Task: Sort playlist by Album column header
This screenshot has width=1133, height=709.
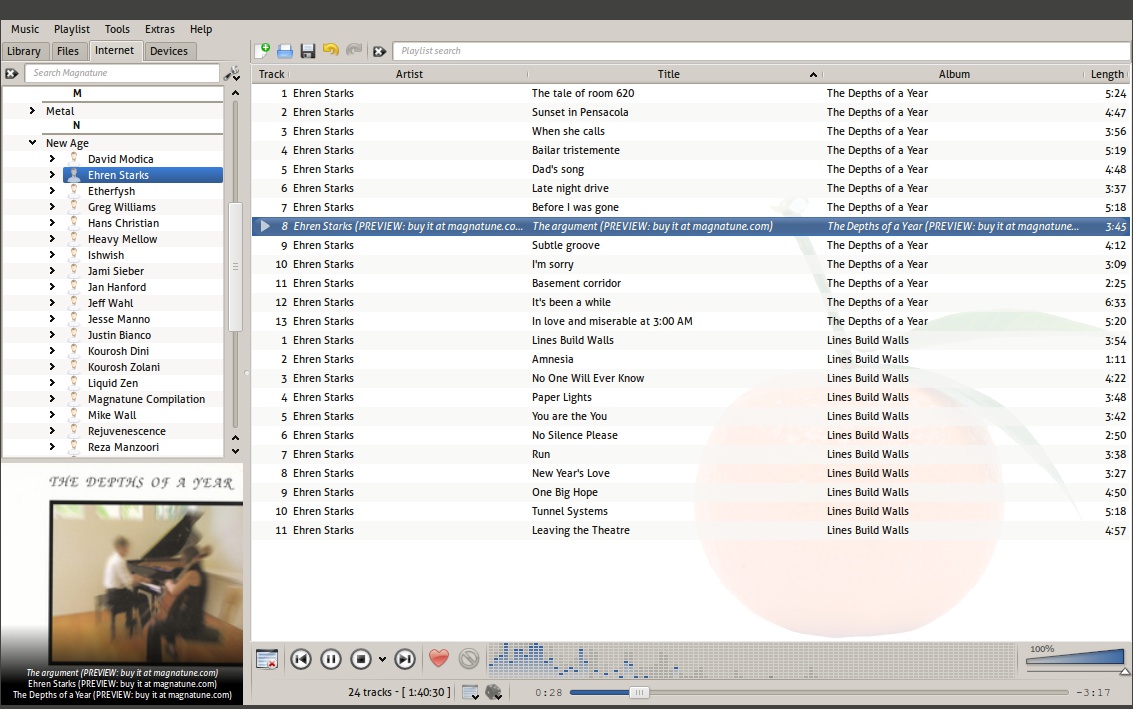Action: click(x=954, y=74)
